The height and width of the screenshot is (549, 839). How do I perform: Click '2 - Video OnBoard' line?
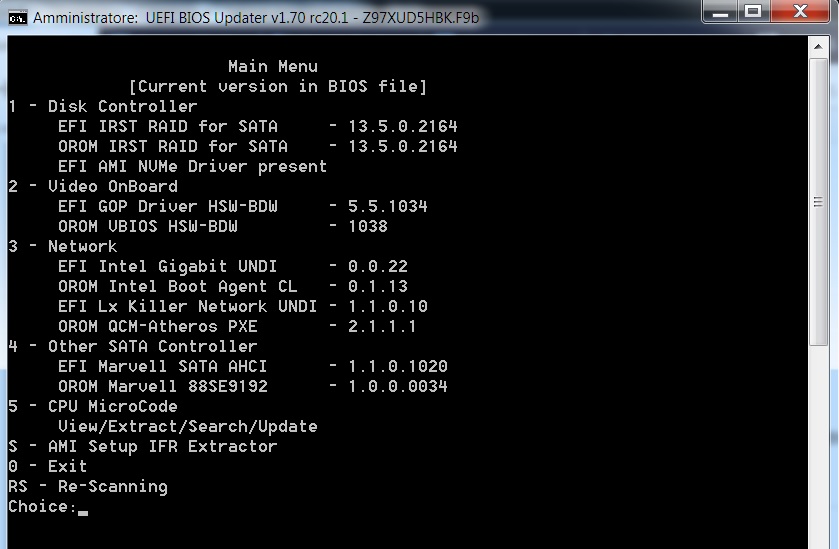click(x=93, y=186)
